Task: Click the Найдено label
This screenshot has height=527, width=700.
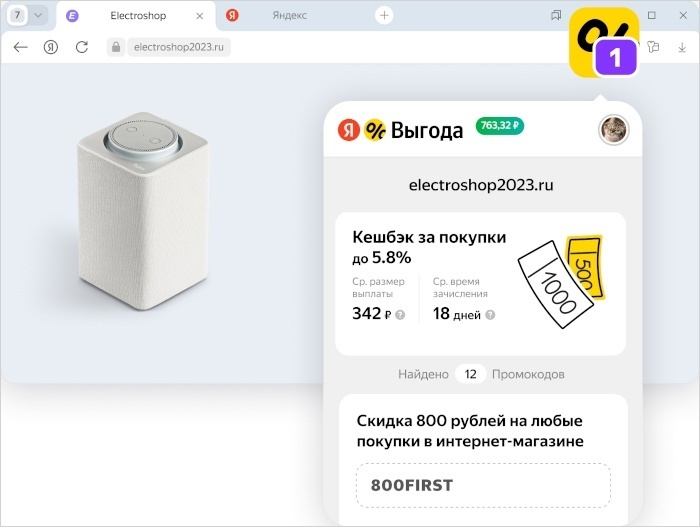Action: coord(423,374)
